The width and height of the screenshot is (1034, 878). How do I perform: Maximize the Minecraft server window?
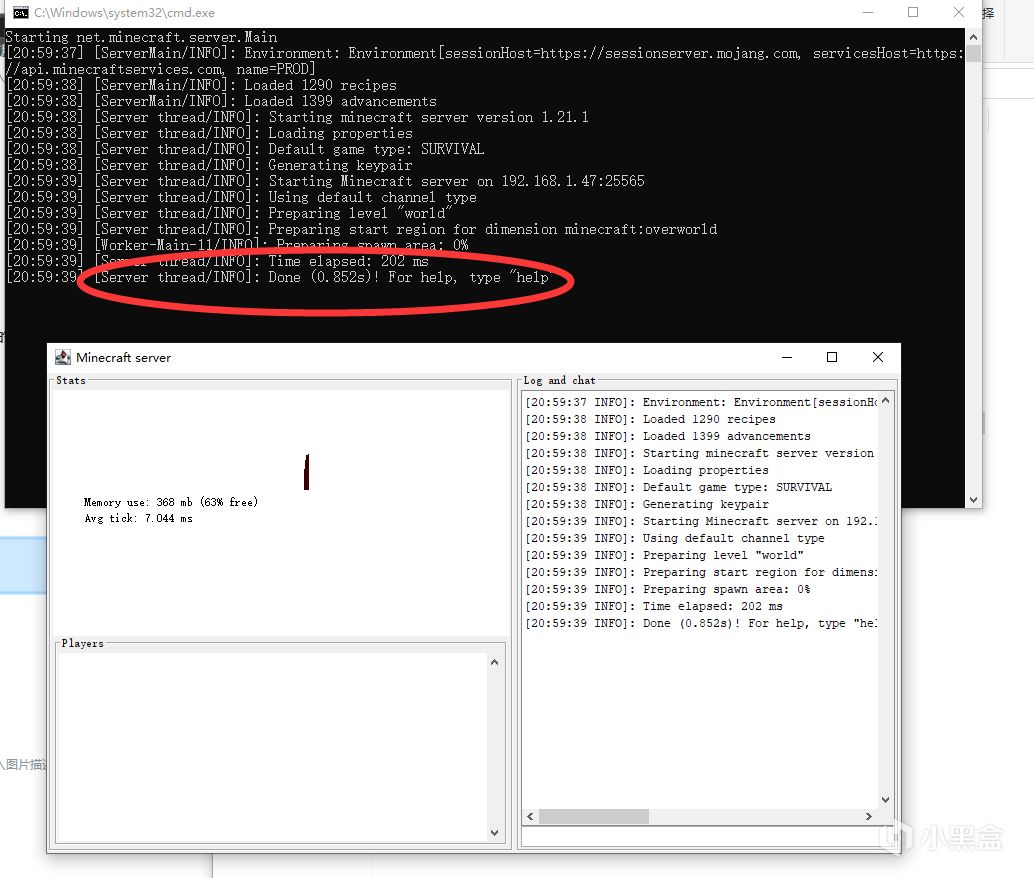[x=832, y=357]
